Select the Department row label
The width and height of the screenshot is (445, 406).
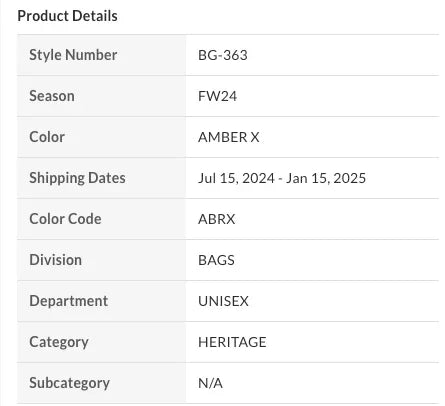click(68, 301)
